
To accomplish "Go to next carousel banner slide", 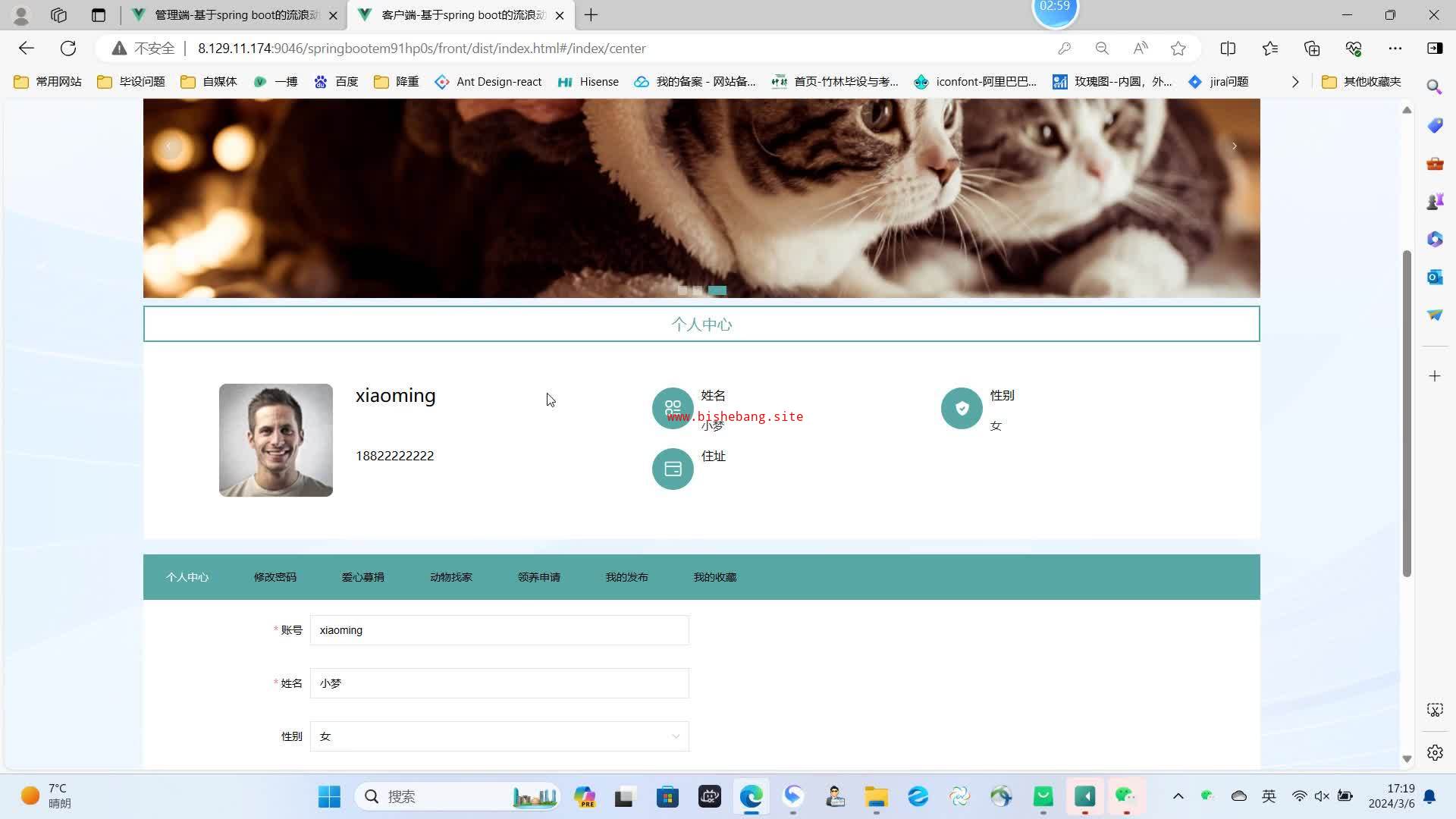I will click(1234, 146).
